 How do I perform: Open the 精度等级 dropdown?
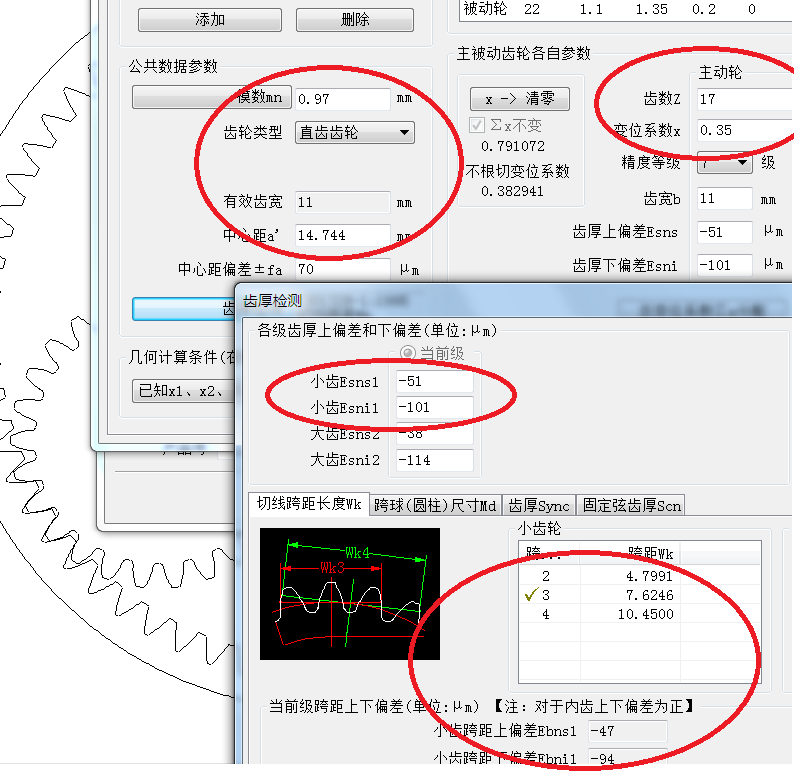coord(724,162)
